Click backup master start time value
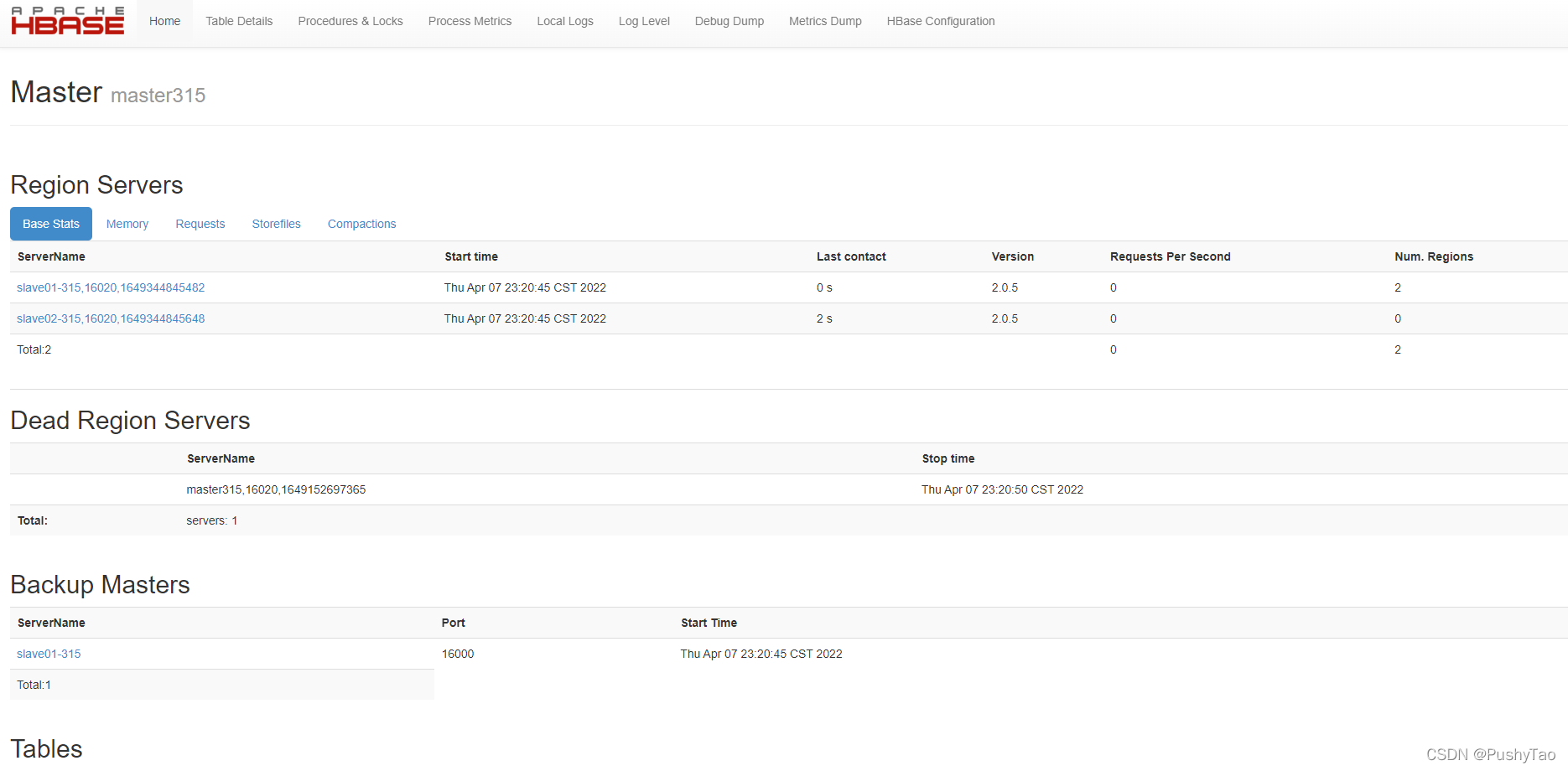 pos(761,654)
